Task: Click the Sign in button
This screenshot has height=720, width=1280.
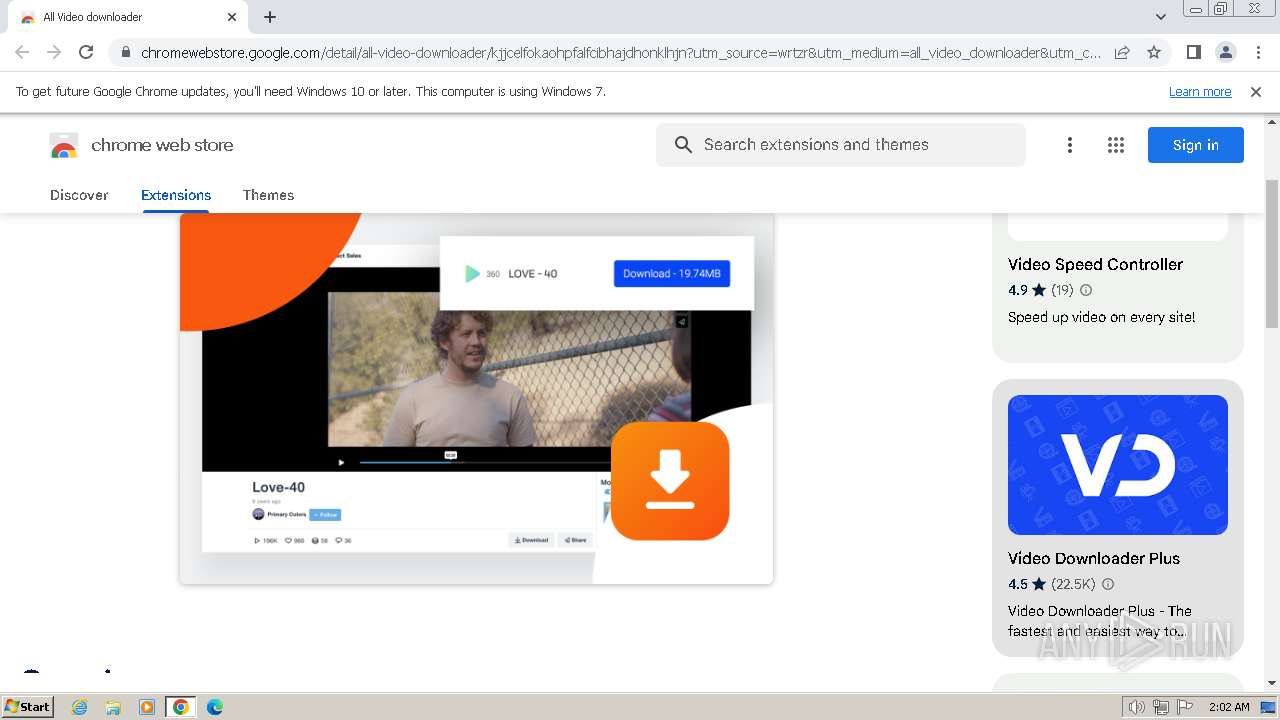Action: pos(1196,145)
